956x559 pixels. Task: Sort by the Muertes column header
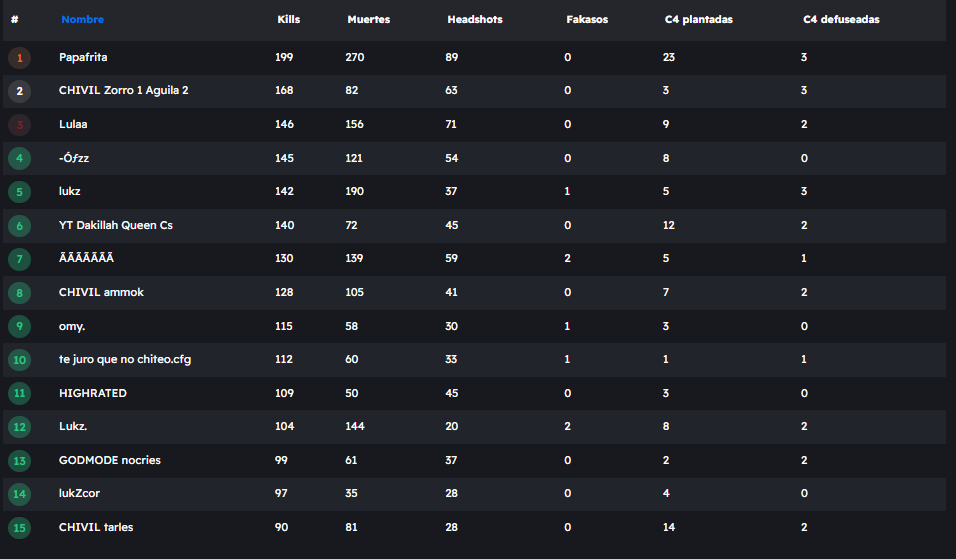369,20
